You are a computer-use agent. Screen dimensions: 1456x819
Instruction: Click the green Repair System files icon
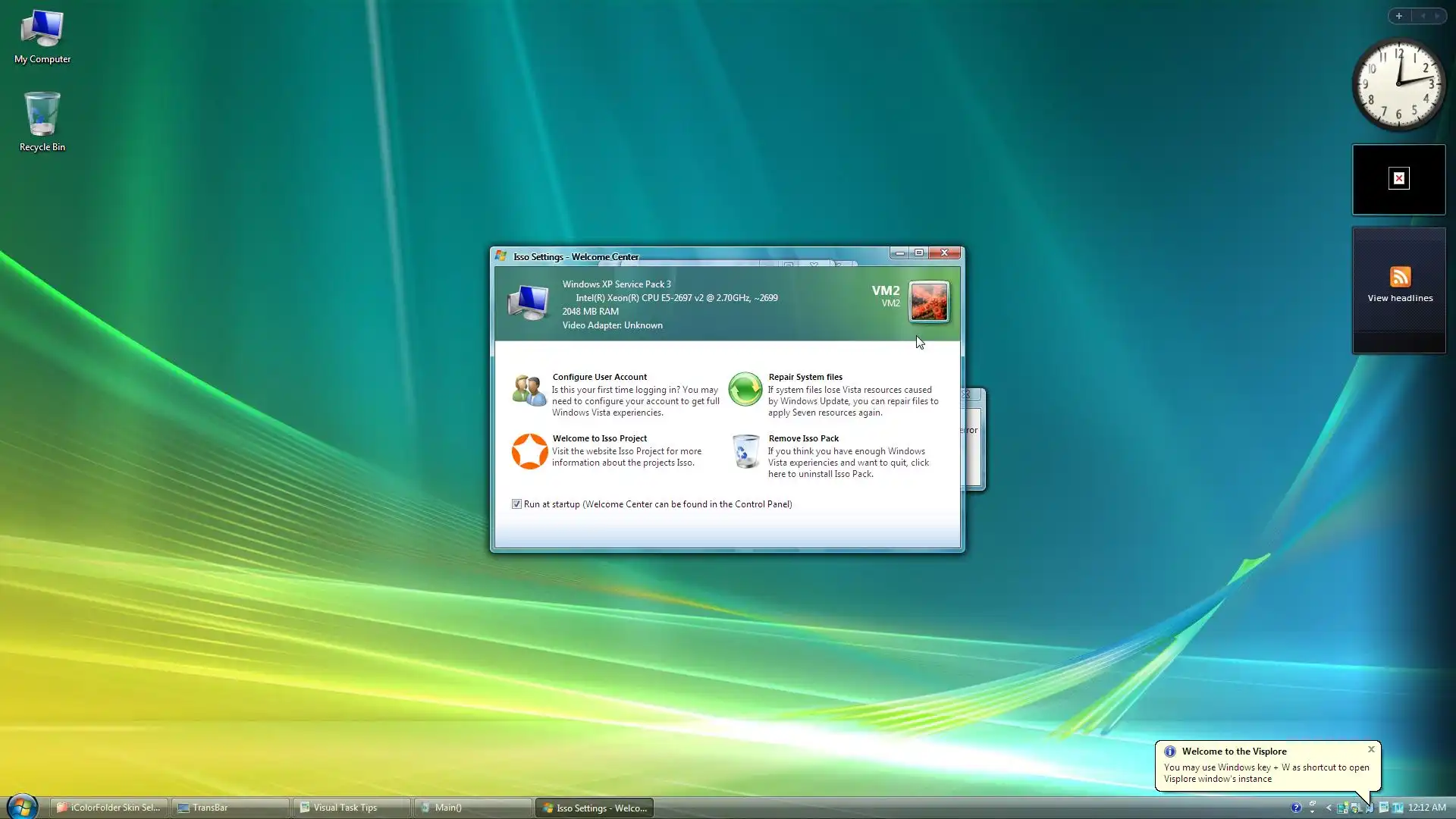(x=745, y=390)
